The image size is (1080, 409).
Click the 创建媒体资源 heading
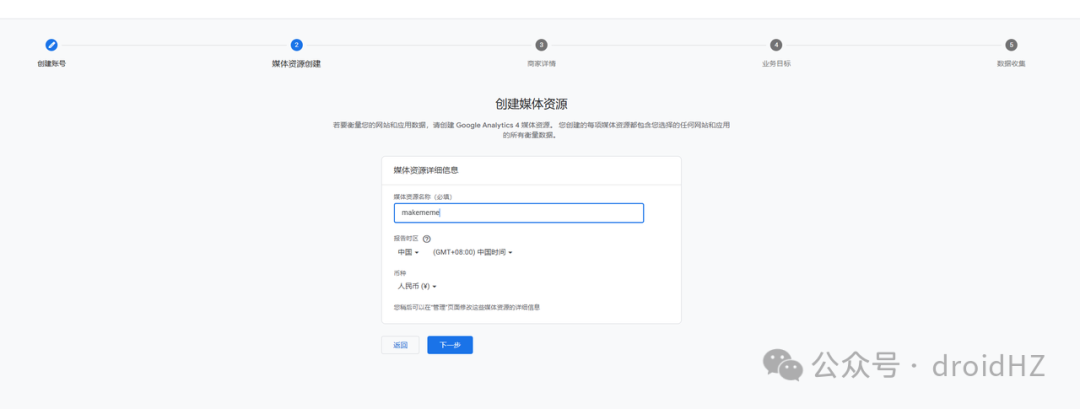coord(531,103)
